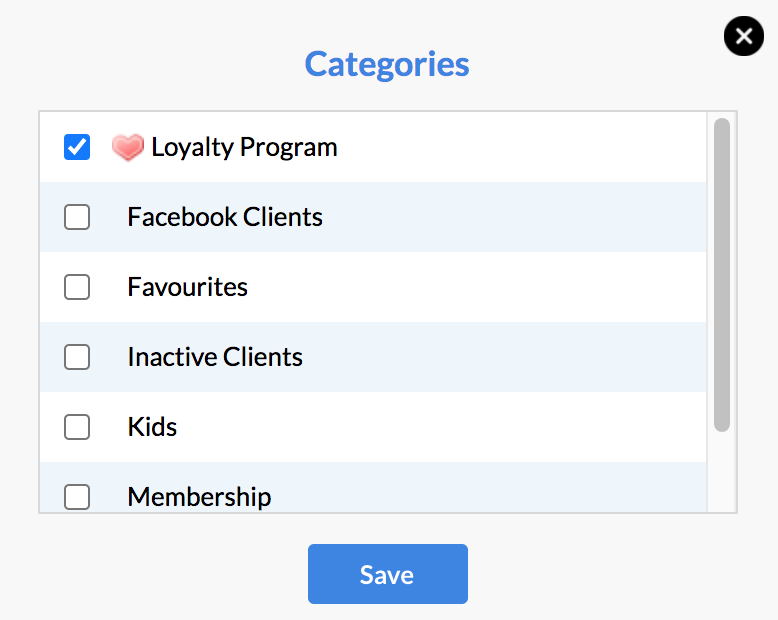Click the category list scrollbar thumb
This screenshot has width=778, height=620.
(721, 275)
